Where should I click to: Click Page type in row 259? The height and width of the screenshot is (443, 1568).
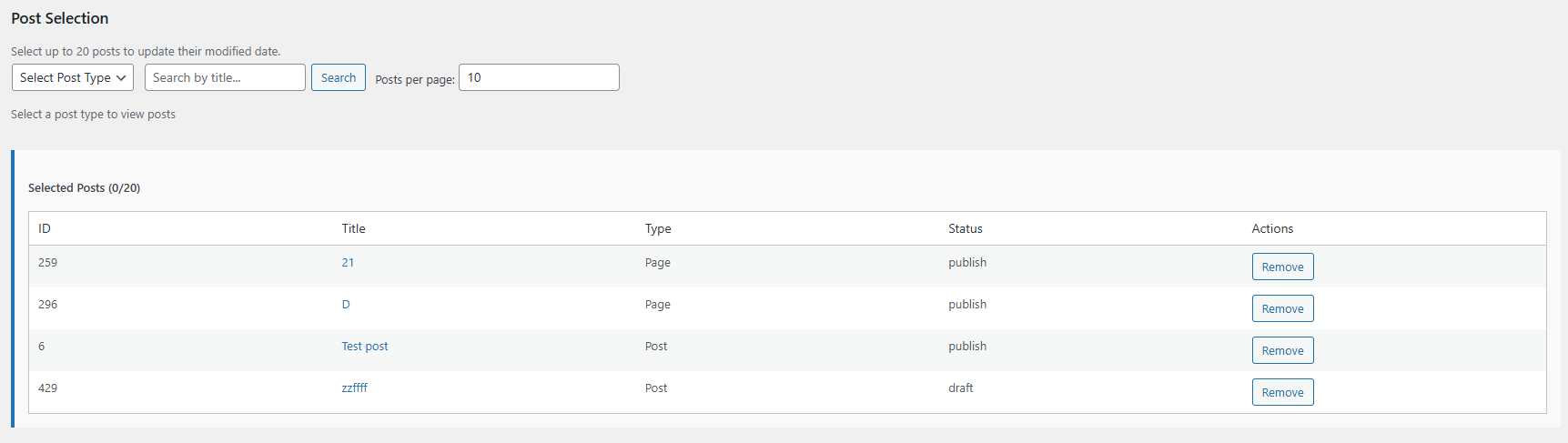(x=658, y=262)
